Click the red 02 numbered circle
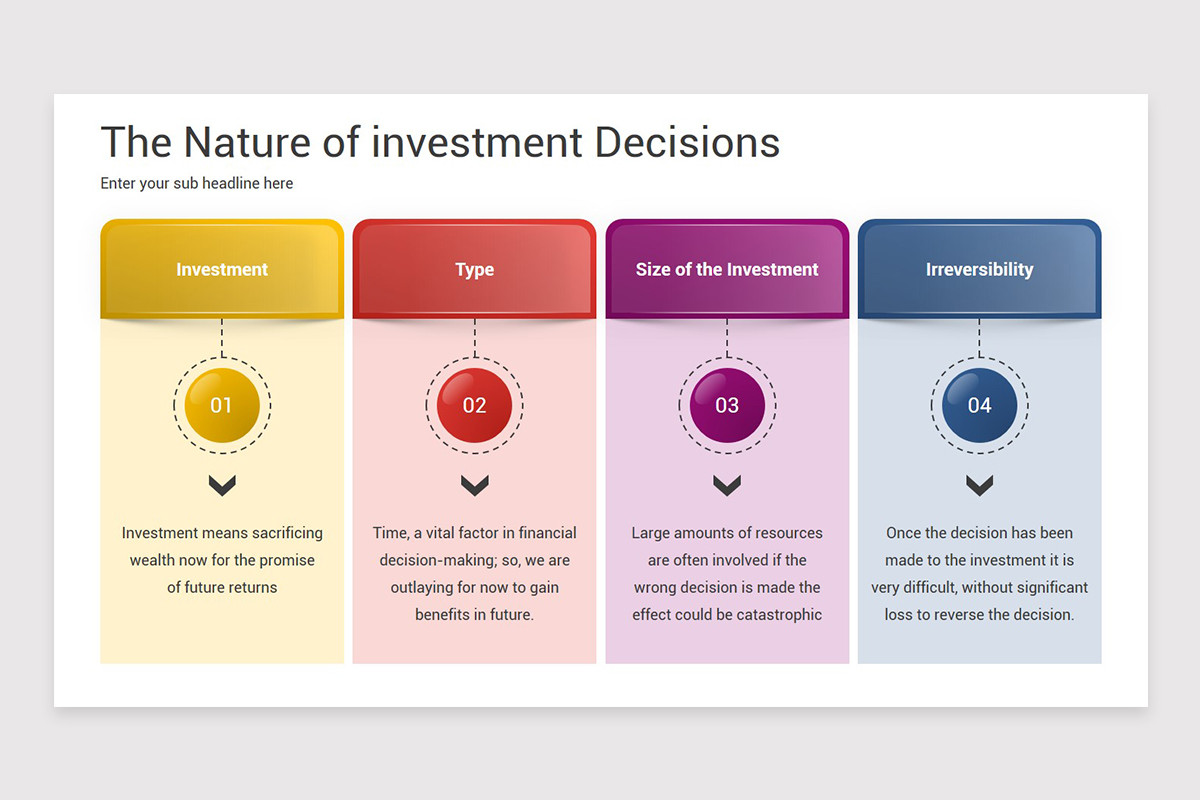1200x800 pixels. (474, 405)
